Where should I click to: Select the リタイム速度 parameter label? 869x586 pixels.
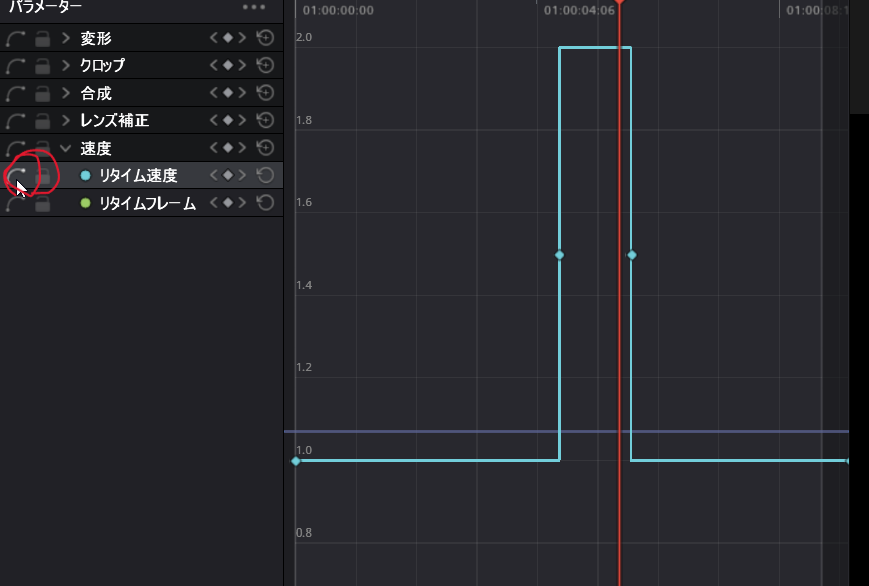click(138, 176)
